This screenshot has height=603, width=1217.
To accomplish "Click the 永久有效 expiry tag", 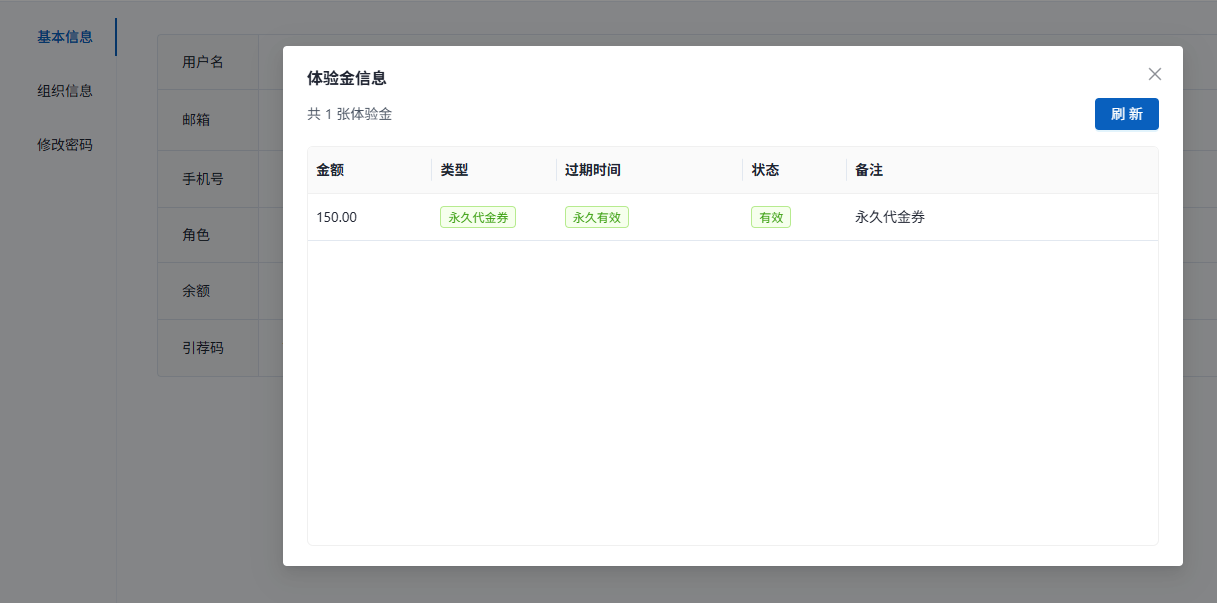I will pyautogui.click(x=597, y=217).
